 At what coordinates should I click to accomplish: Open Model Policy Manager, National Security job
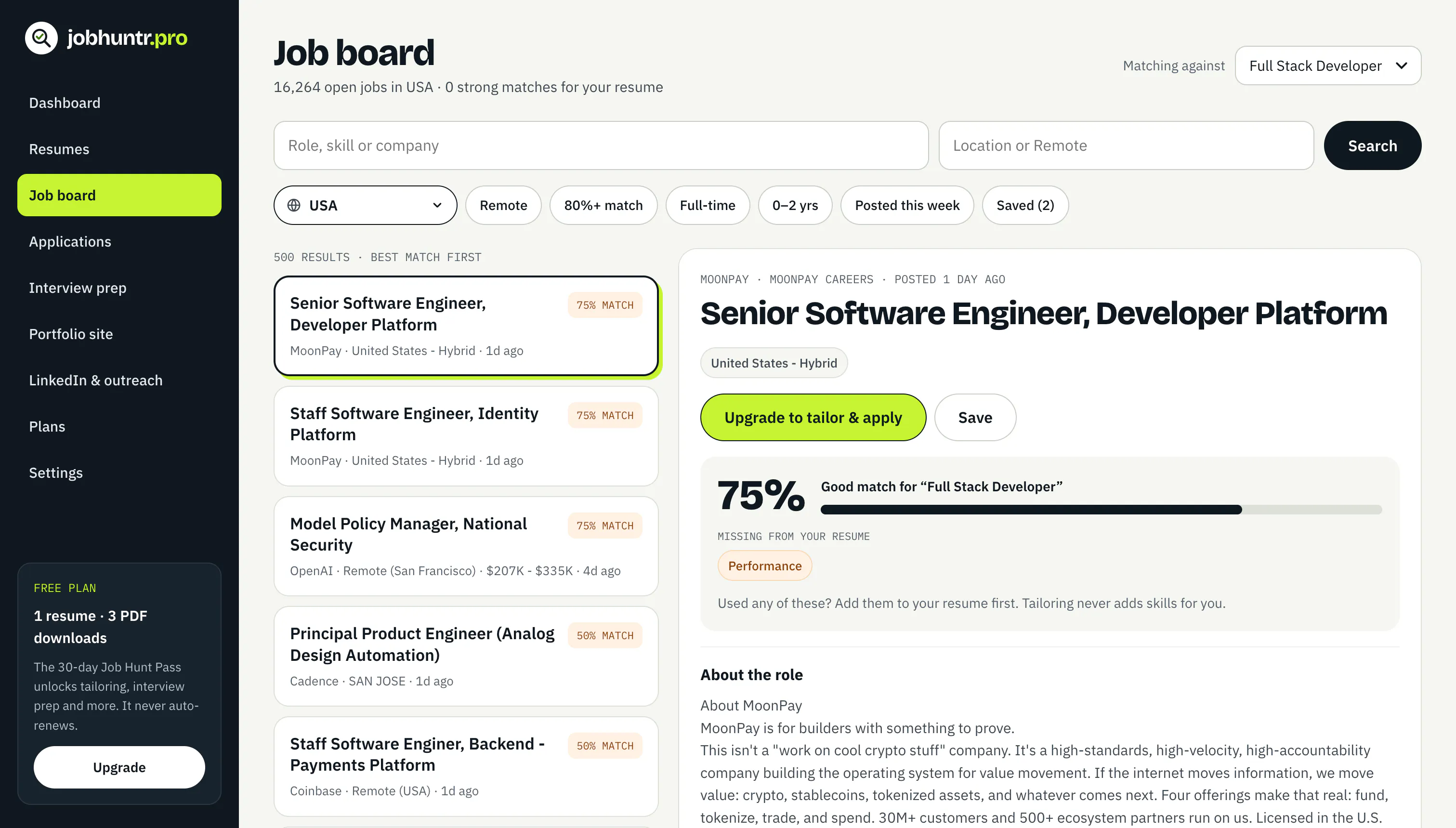466,547
